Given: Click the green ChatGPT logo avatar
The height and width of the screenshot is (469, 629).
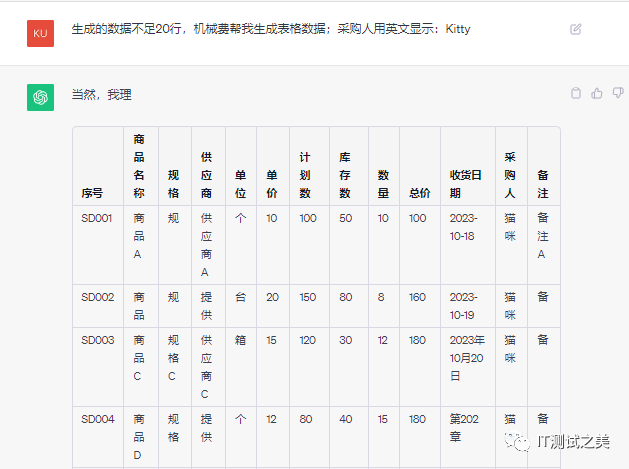Looking at the screenshot, I should click(40, 97).
